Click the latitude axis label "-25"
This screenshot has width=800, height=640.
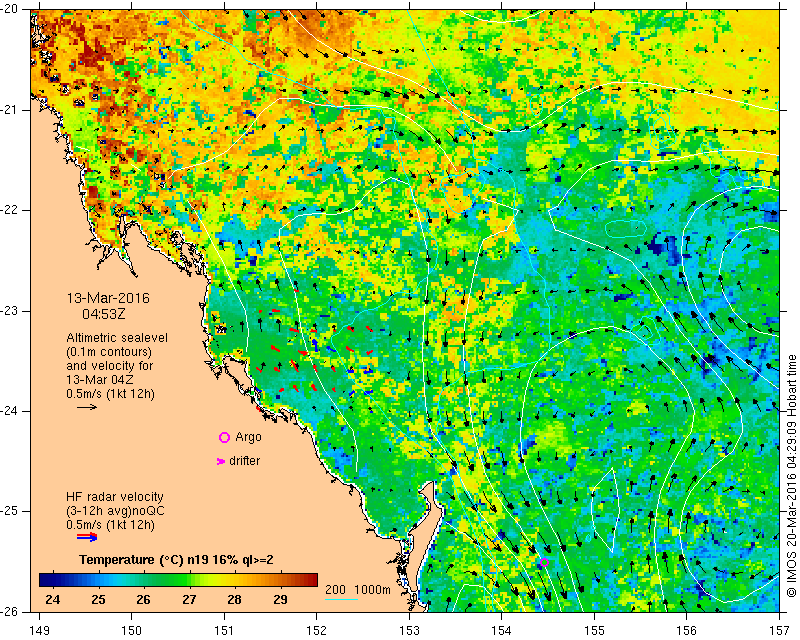coord(9,511)
